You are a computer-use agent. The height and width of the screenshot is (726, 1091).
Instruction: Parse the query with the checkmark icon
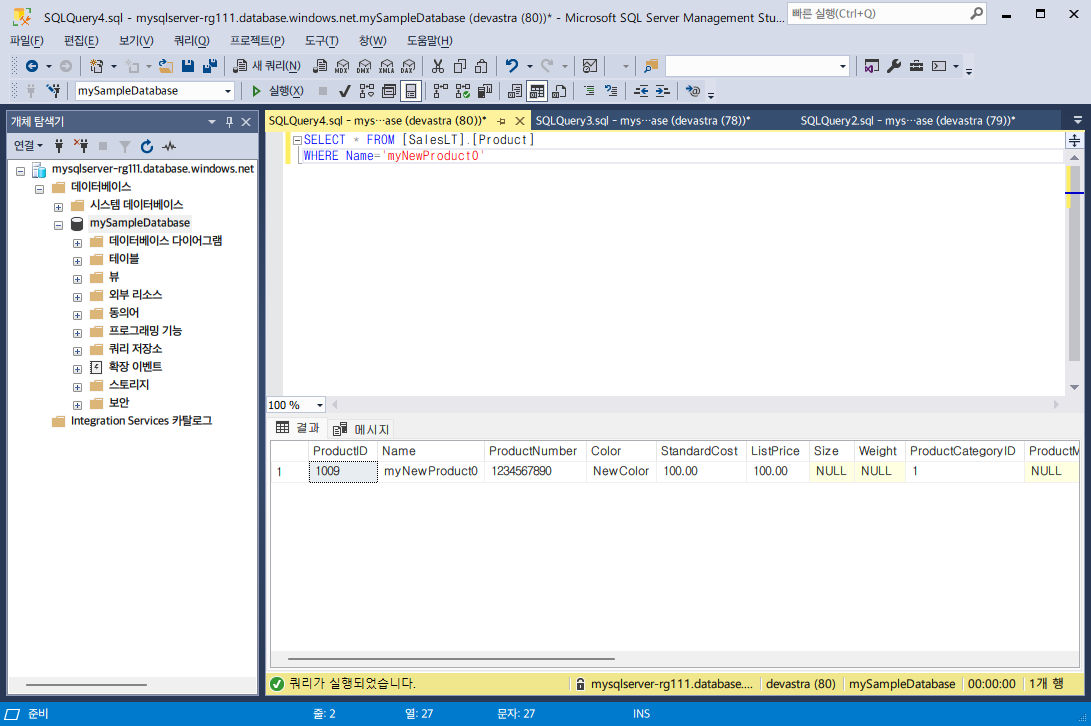tap(344, 90)
